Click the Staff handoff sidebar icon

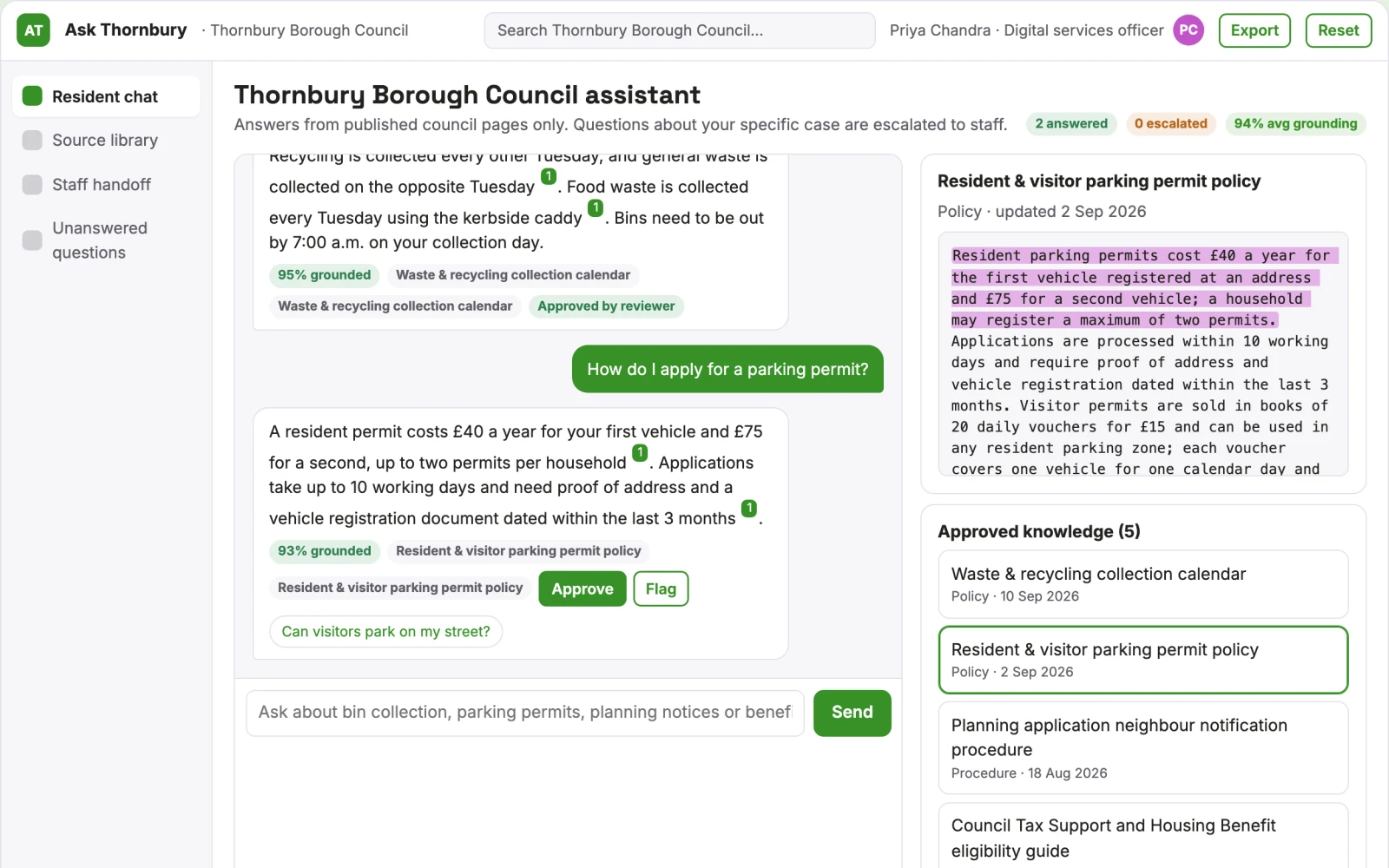coord(32,184)
